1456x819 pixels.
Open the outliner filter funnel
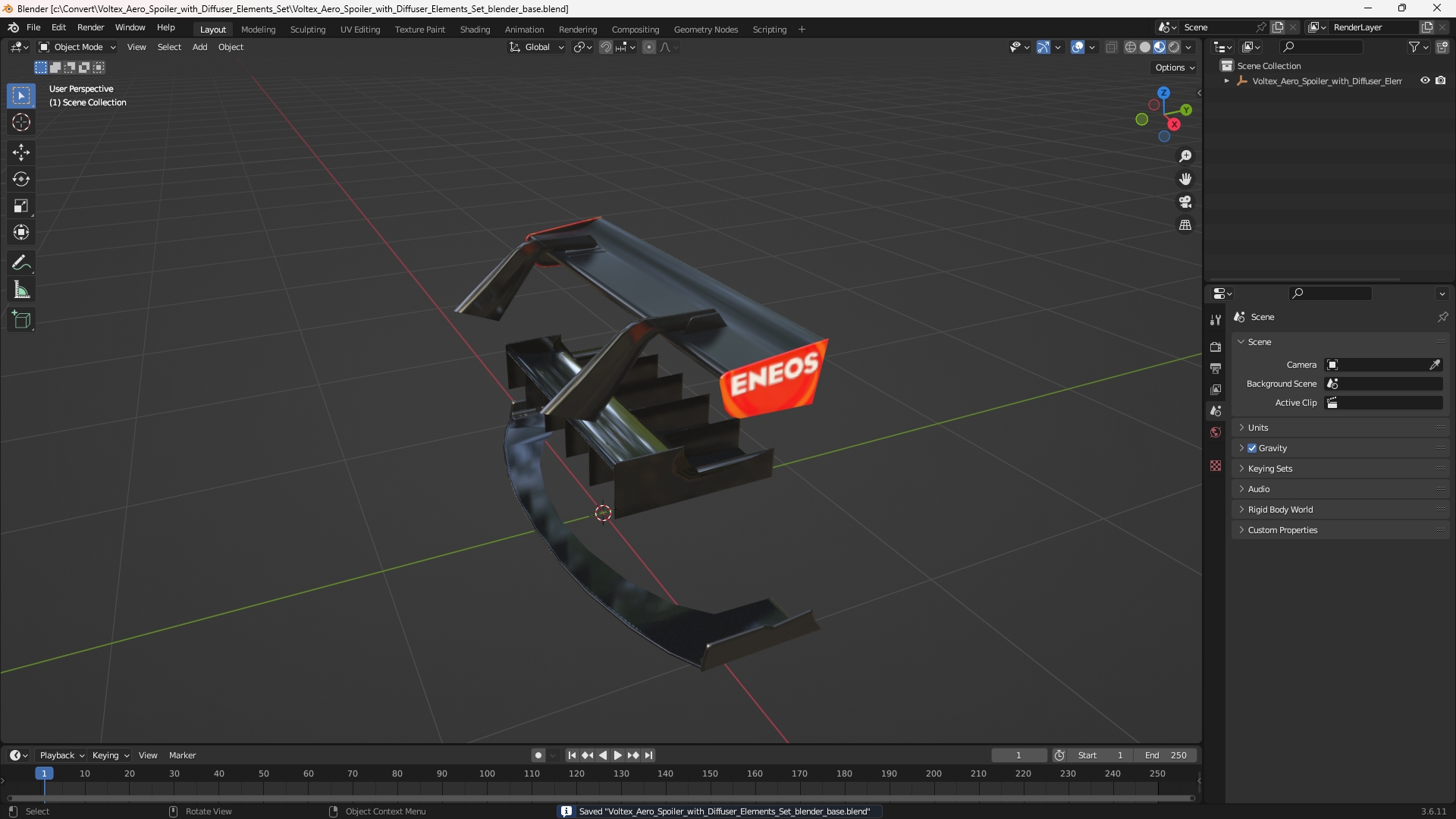[x=1418, y=47]
